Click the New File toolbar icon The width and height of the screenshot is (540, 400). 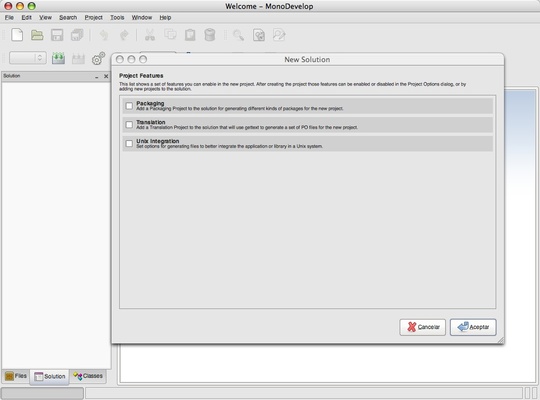coord(17,35)
